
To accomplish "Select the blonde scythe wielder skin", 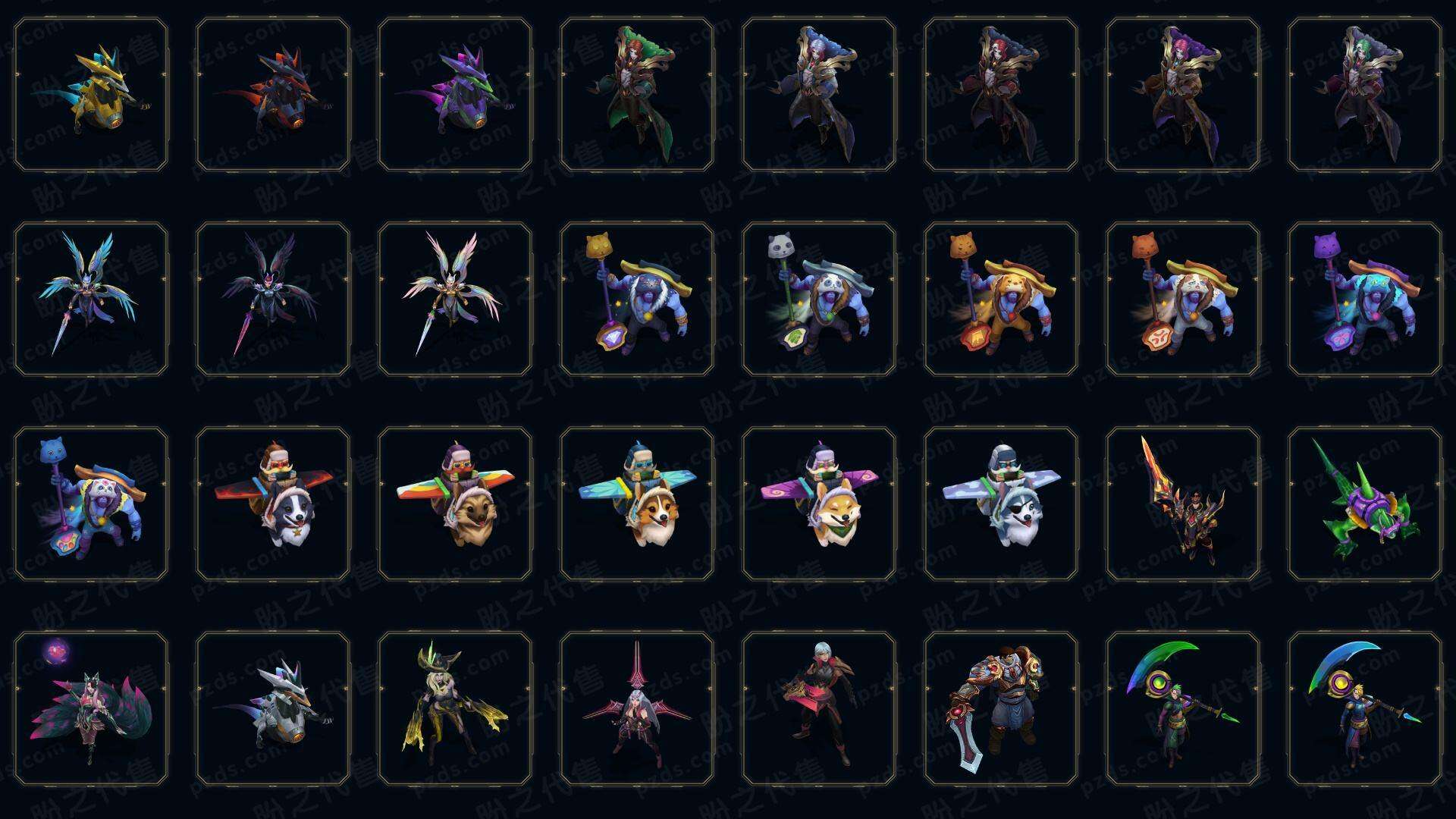I will pos(1365,708).
